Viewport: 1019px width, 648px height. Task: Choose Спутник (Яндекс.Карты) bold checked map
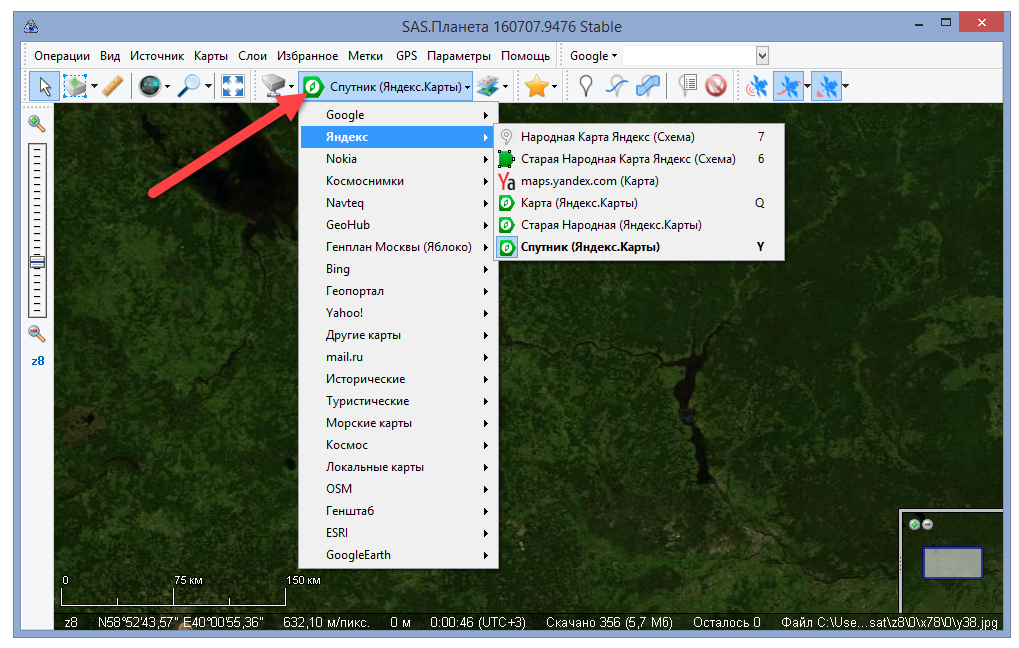coord(590,247)
